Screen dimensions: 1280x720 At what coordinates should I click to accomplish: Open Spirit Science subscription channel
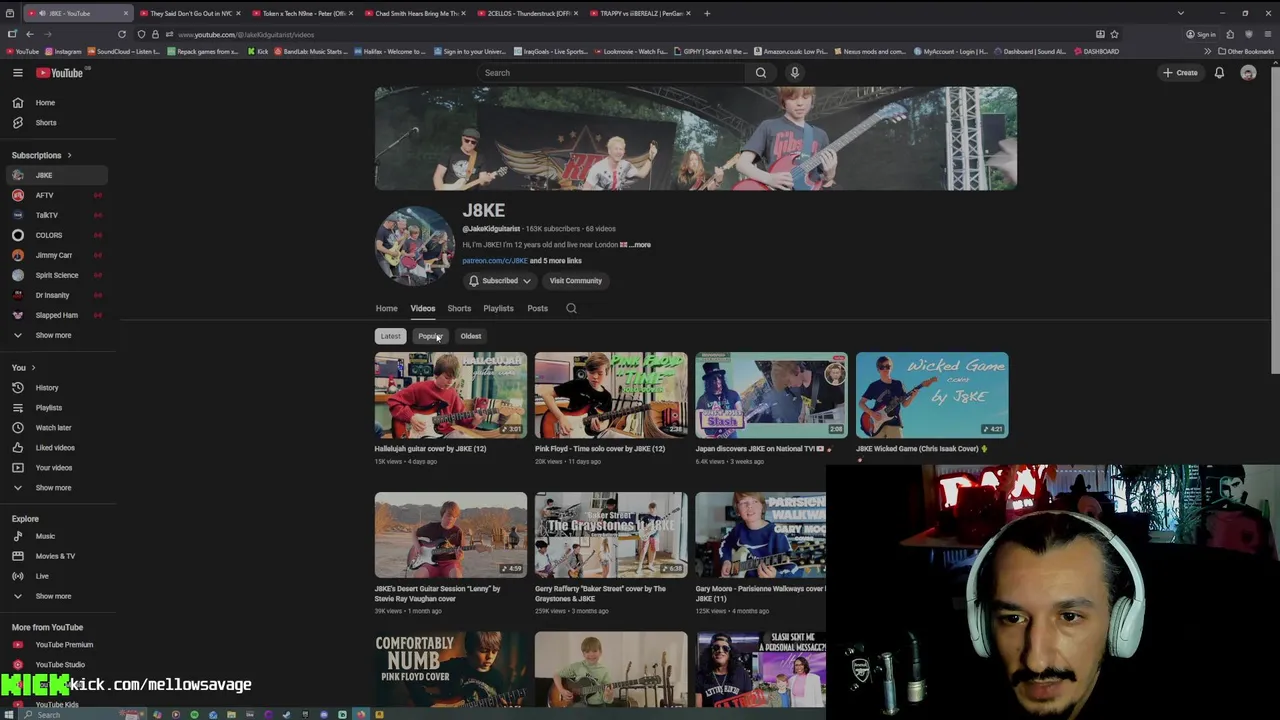pos(58,275)
